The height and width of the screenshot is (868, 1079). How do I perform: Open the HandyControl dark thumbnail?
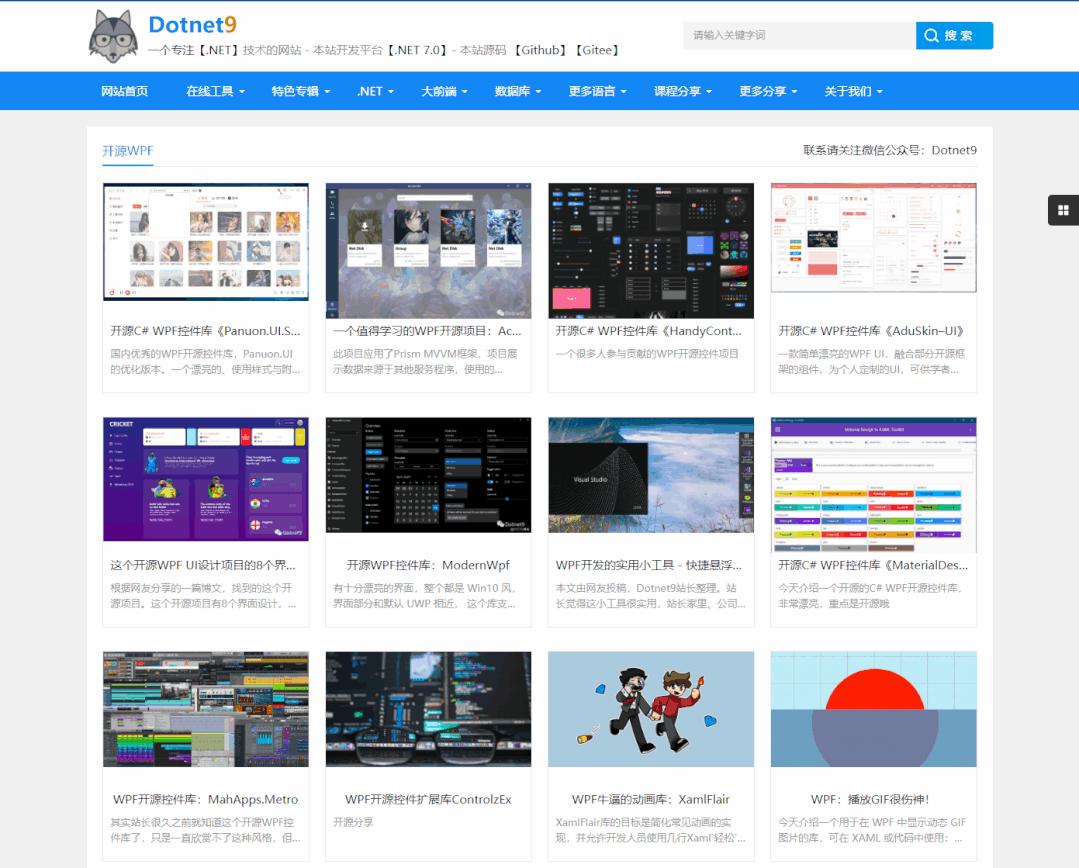tap(651, 251)
